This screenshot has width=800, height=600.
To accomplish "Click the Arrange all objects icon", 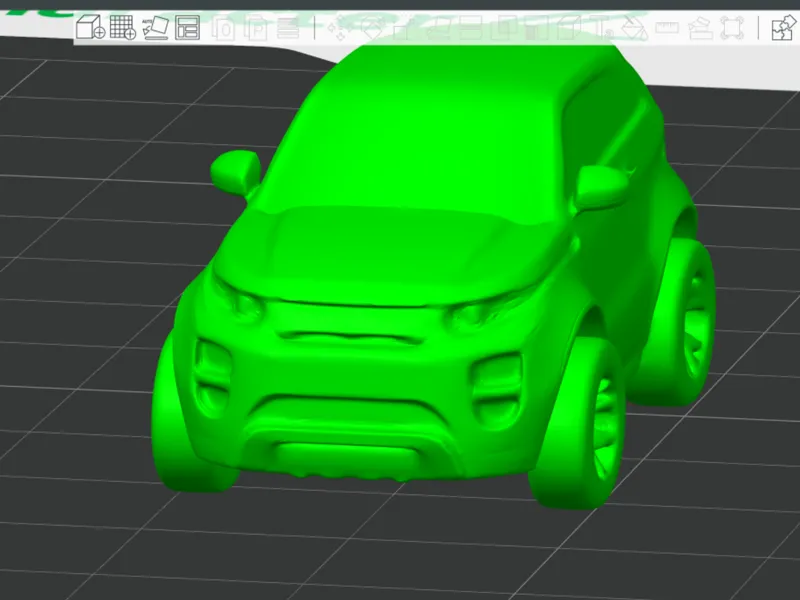I will pos(187,28).
